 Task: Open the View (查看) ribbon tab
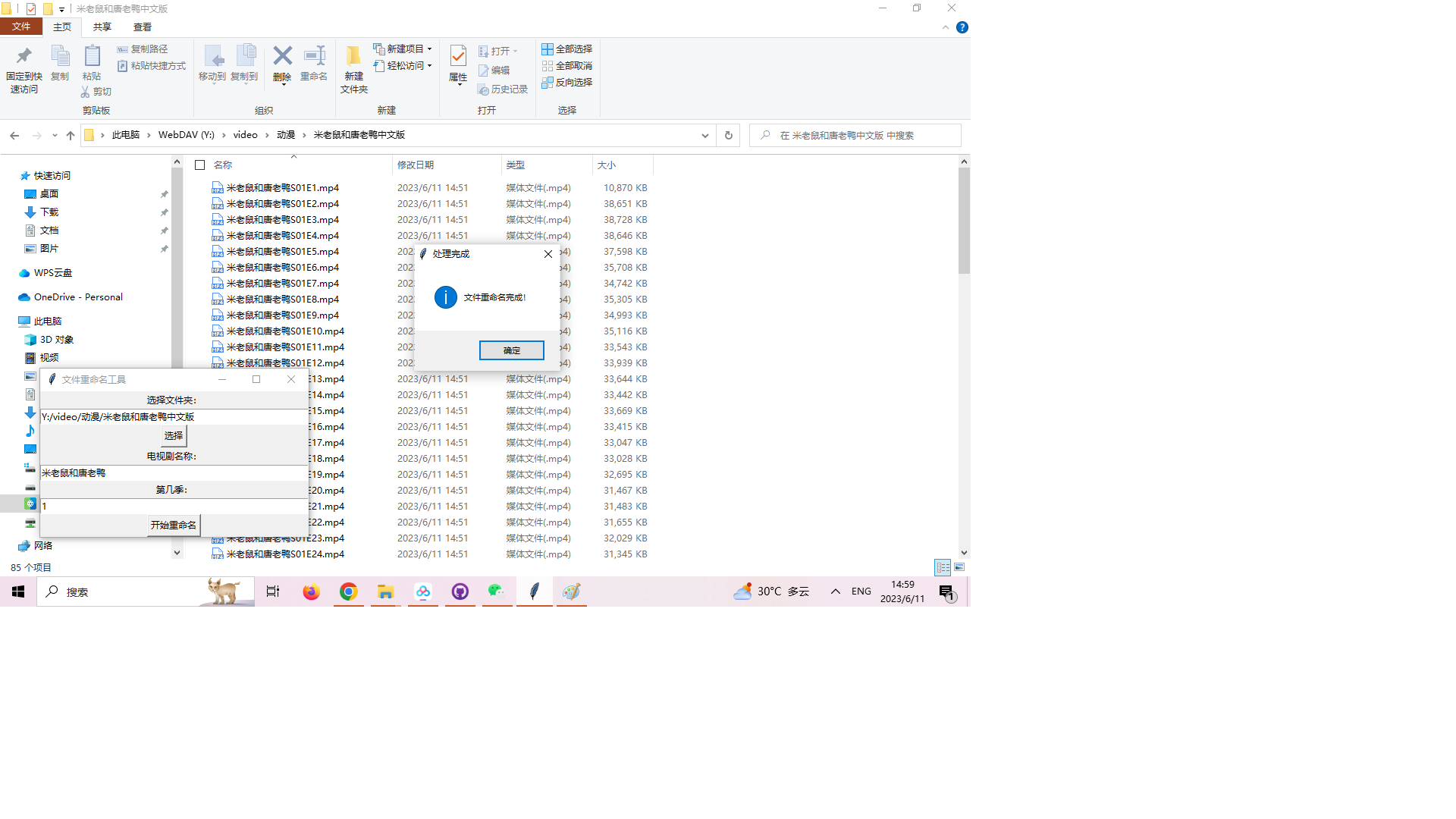point(142,27)
